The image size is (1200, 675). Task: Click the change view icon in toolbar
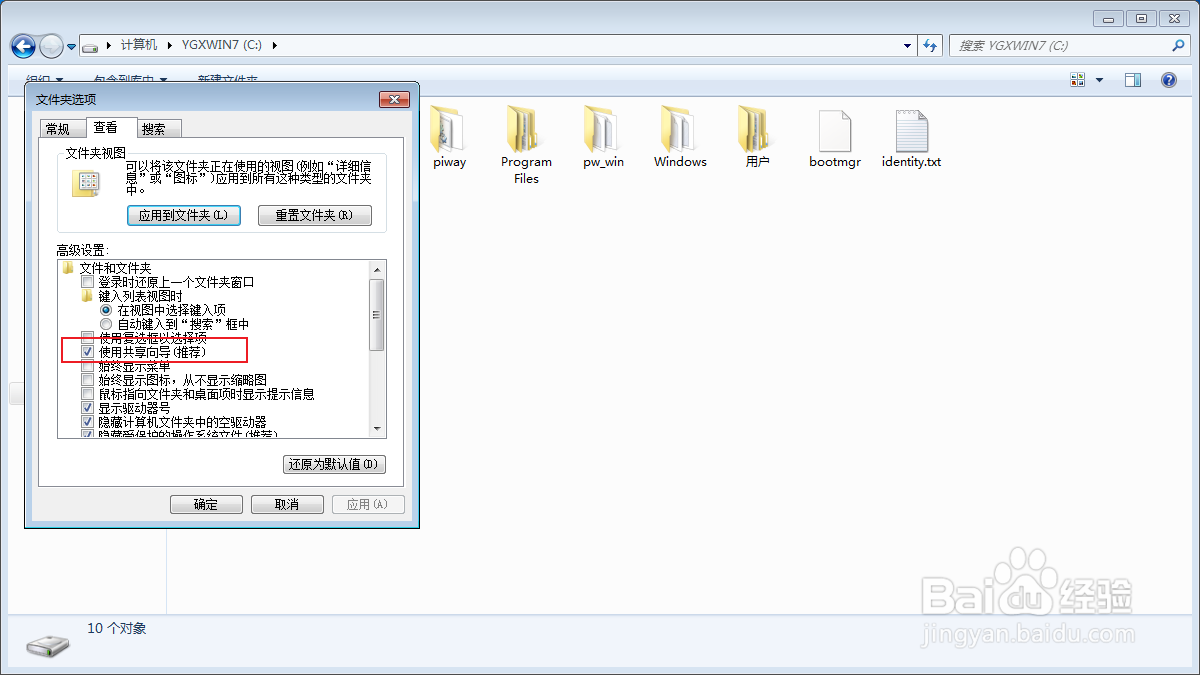[x=1078, y=80]
